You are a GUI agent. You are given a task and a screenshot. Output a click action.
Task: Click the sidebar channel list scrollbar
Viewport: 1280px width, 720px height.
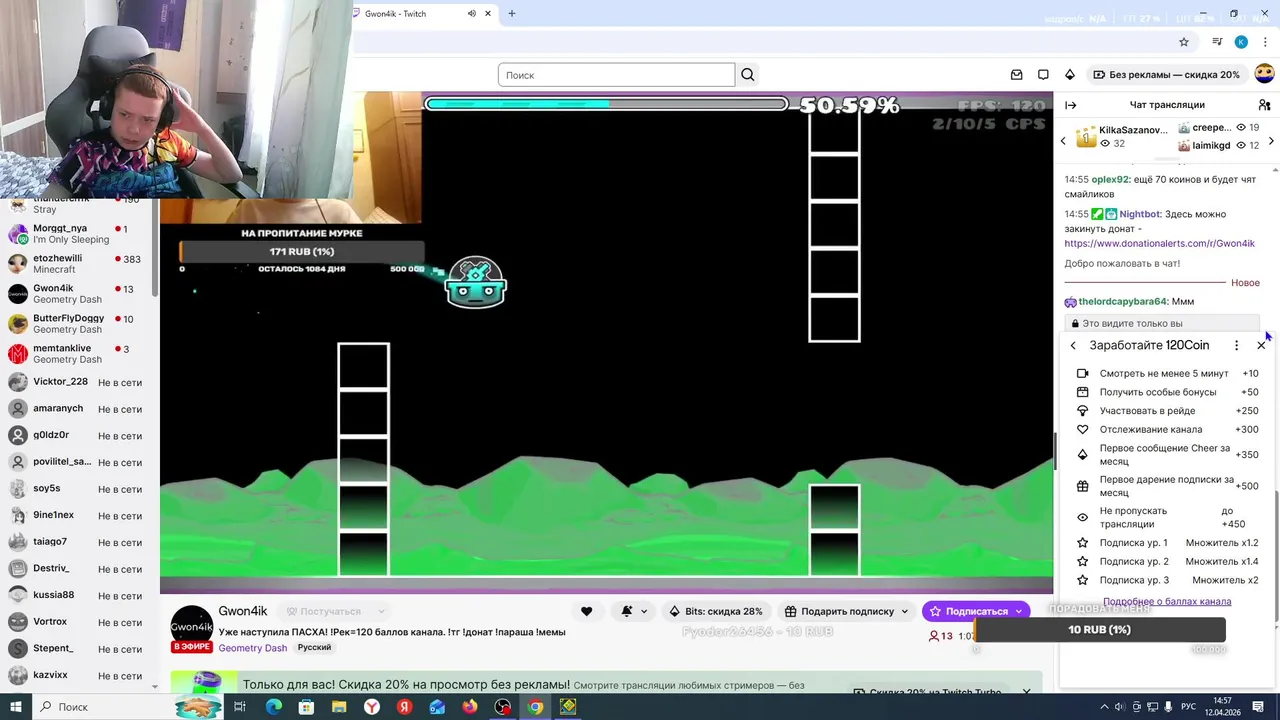[154, 250]
